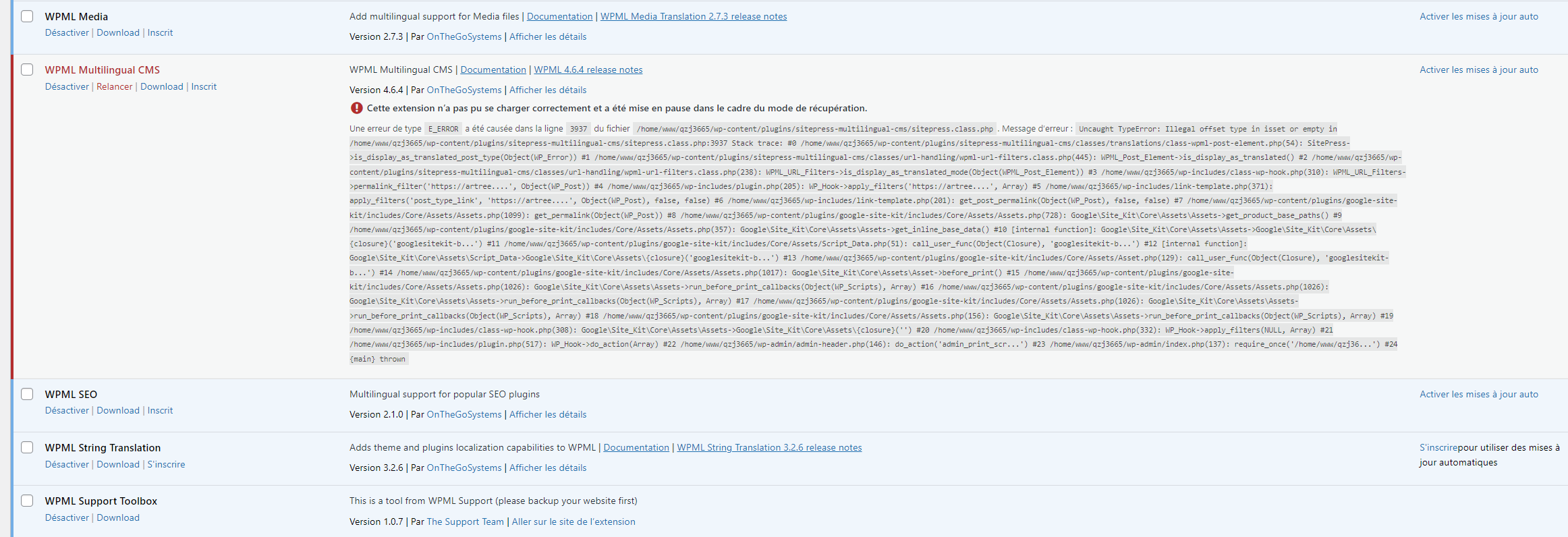Click the red error icon beside the recovery message
The height and width of the screenshot is (537, 1568).
(x=357, y=108)
